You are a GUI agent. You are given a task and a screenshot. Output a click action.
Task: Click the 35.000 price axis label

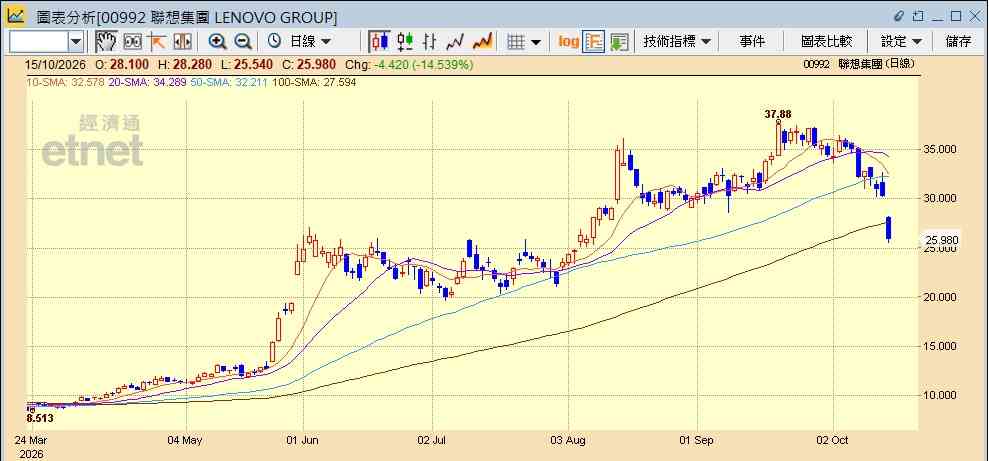[942, 149]
